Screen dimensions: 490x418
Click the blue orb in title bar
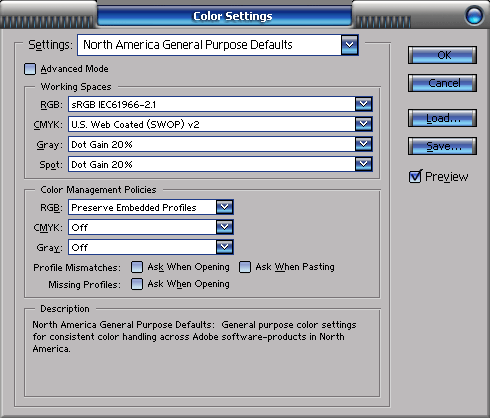(x=474, y=16)
